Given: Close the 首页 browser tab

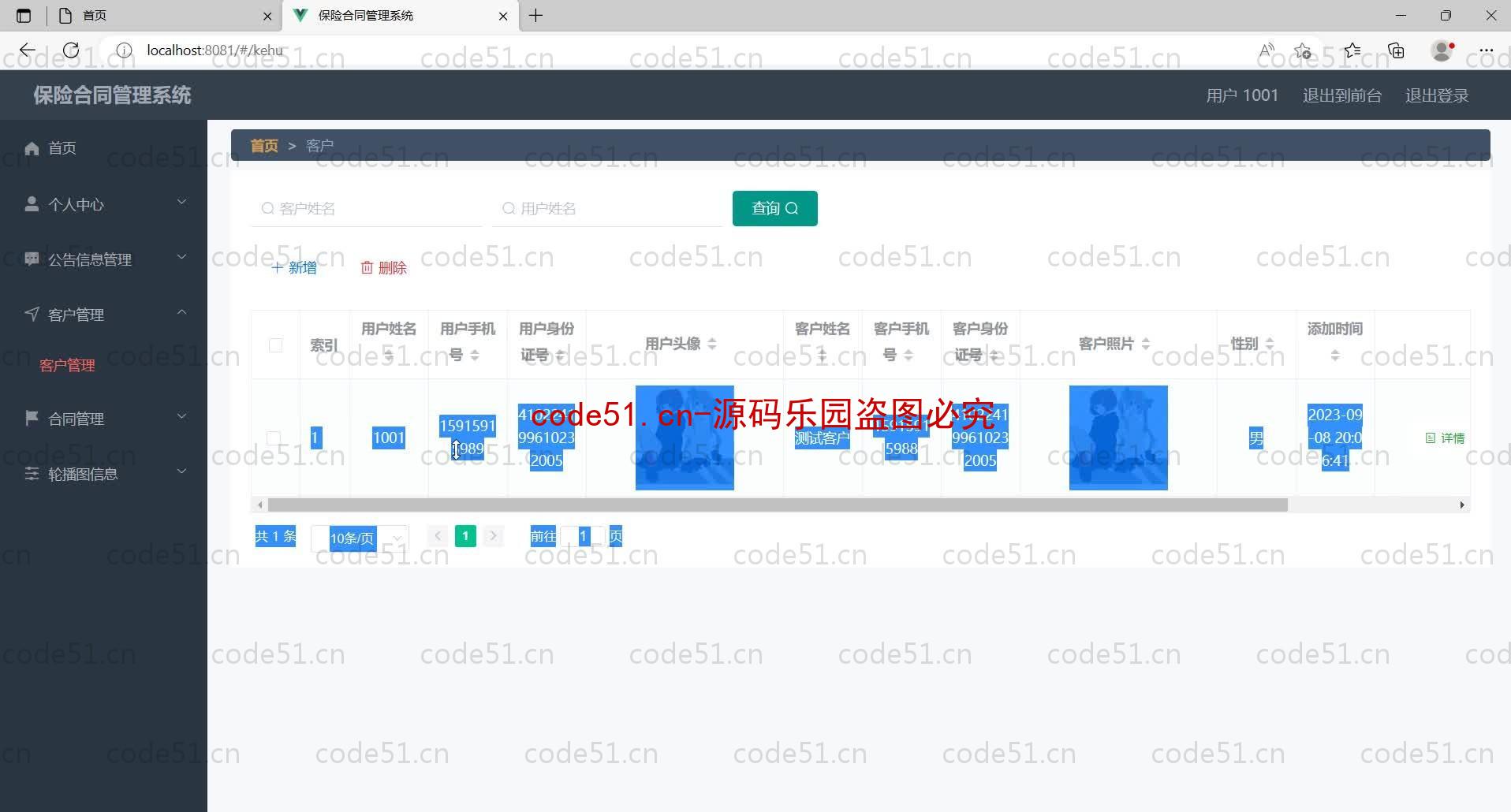Looking at the screenshot, I should coord(267,16).
